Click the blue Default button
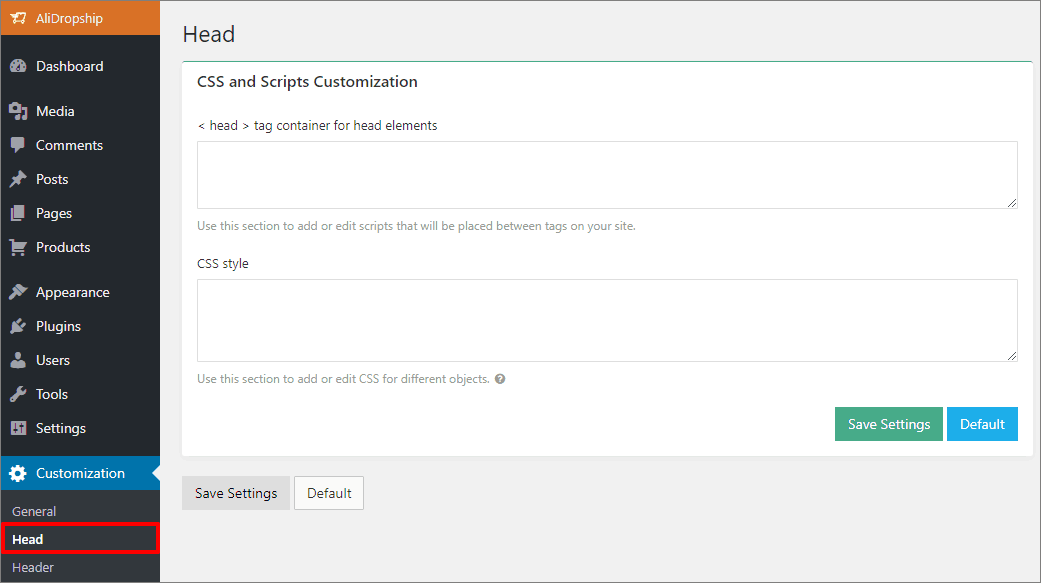Image resolution: width=1041 pixels, height=583 pixels. (x=982, y=424)
